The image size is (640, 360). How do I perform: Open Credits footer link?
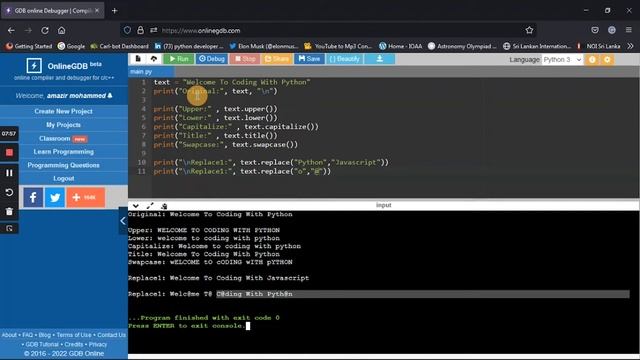coord(73,344)
